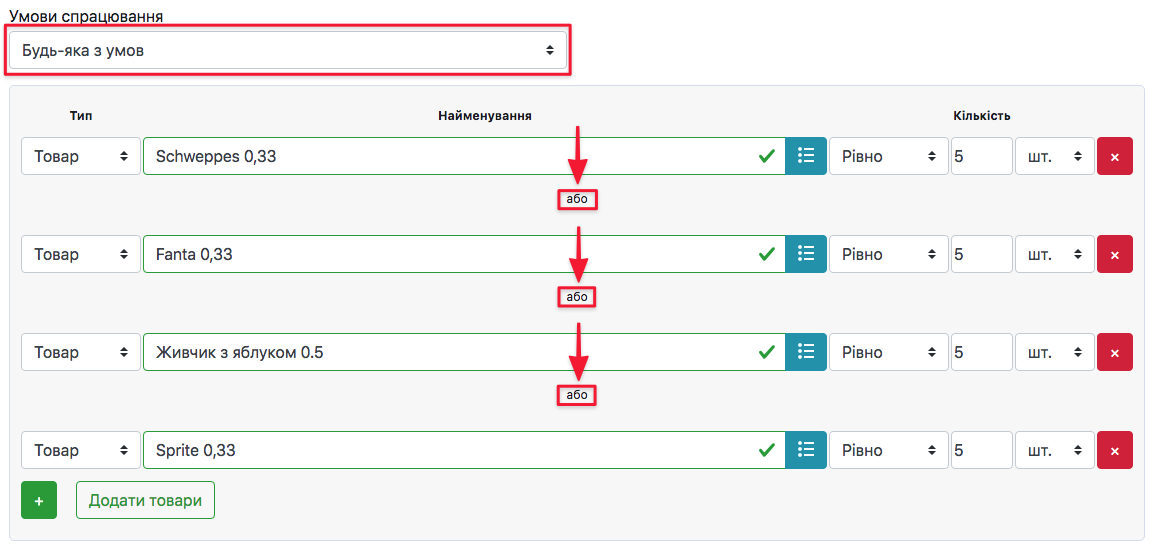This screenshot has height=552, width=1151.
Task: Click the Sprite 0,33 name field
Action: [450, 450]
